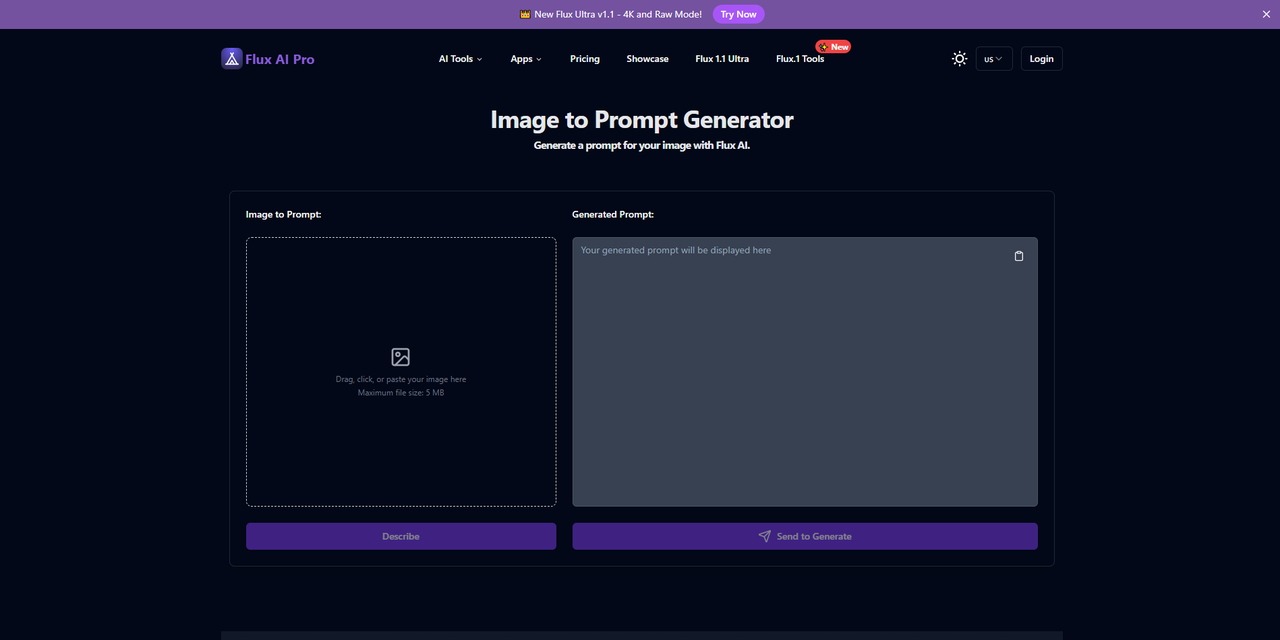Copy generated prompt with clipboard icon
Screen dimensions: 1280x640
1019,256
